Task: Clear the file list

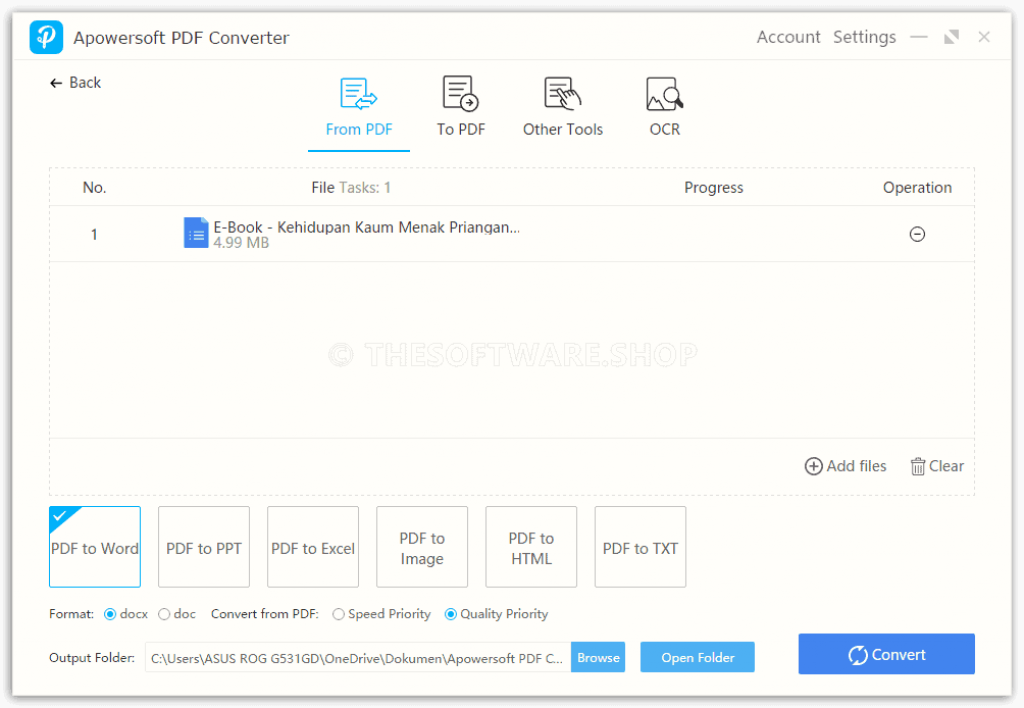Action: [x=937, y=466]
